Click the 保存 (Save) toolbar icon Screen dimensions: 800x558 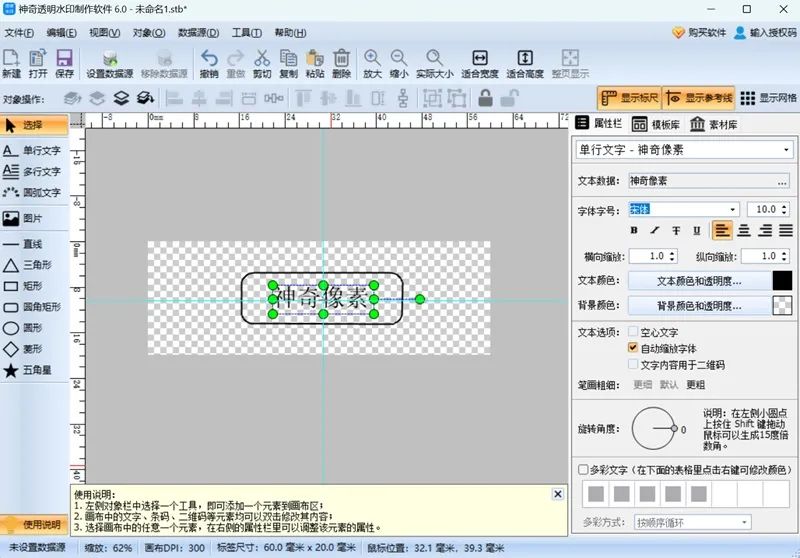[x=64, y=63]
